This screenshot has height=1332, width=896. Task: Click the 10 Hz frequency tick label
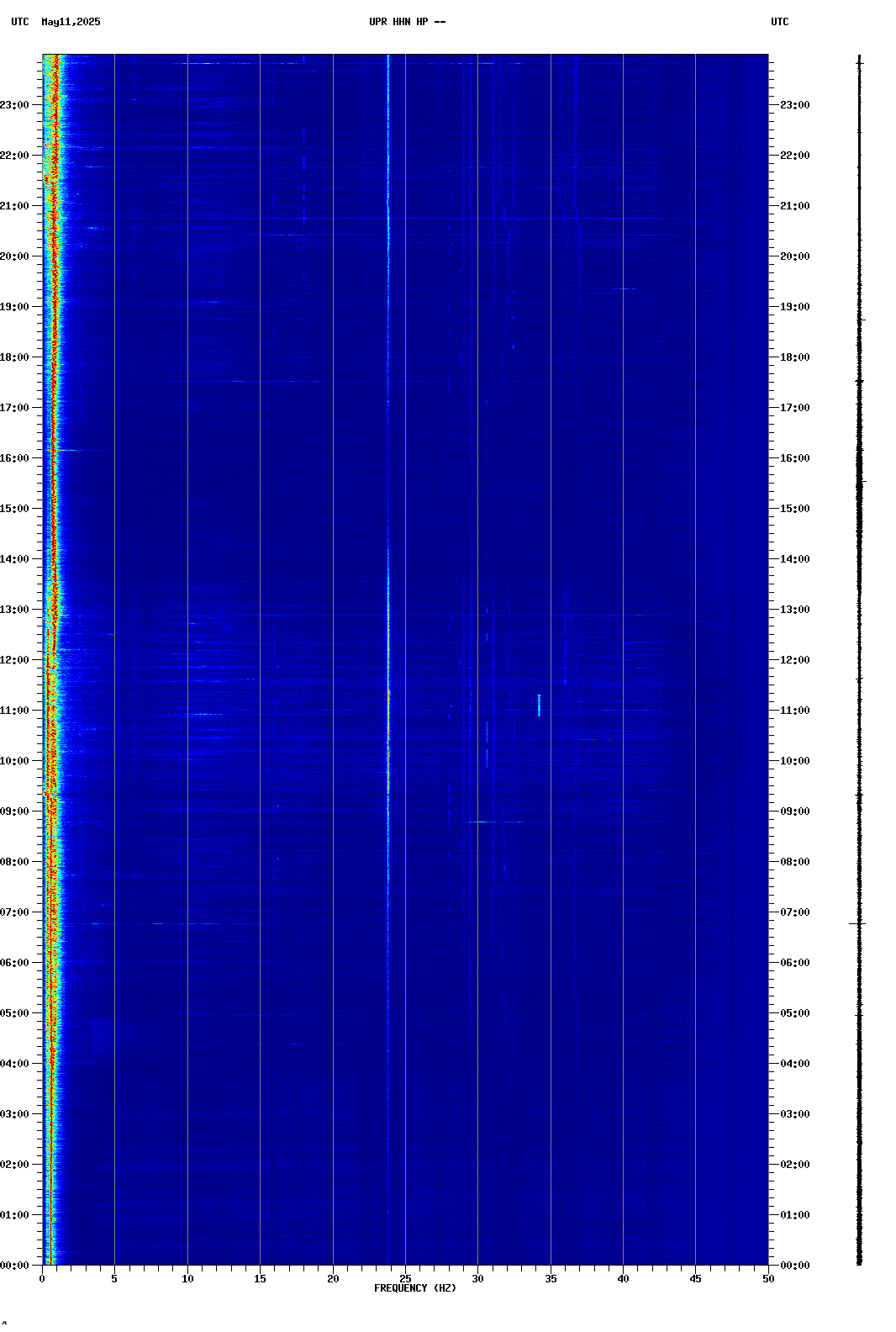pyautogui.click(x=187, y=1279)
